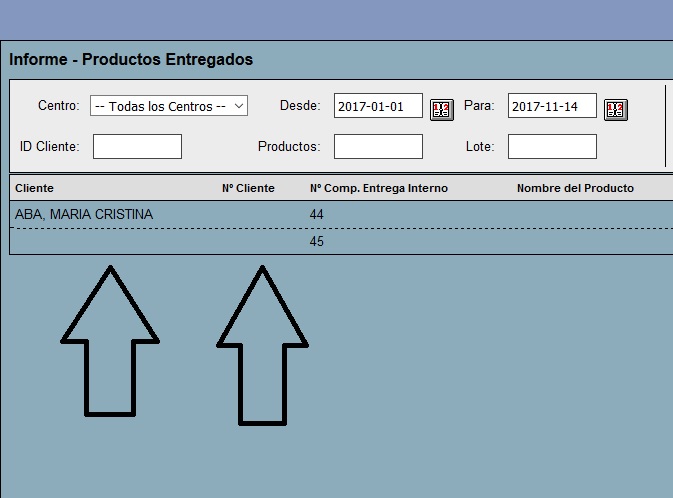
Task: Select delivery number 44 cell
Action: [316, 214]
